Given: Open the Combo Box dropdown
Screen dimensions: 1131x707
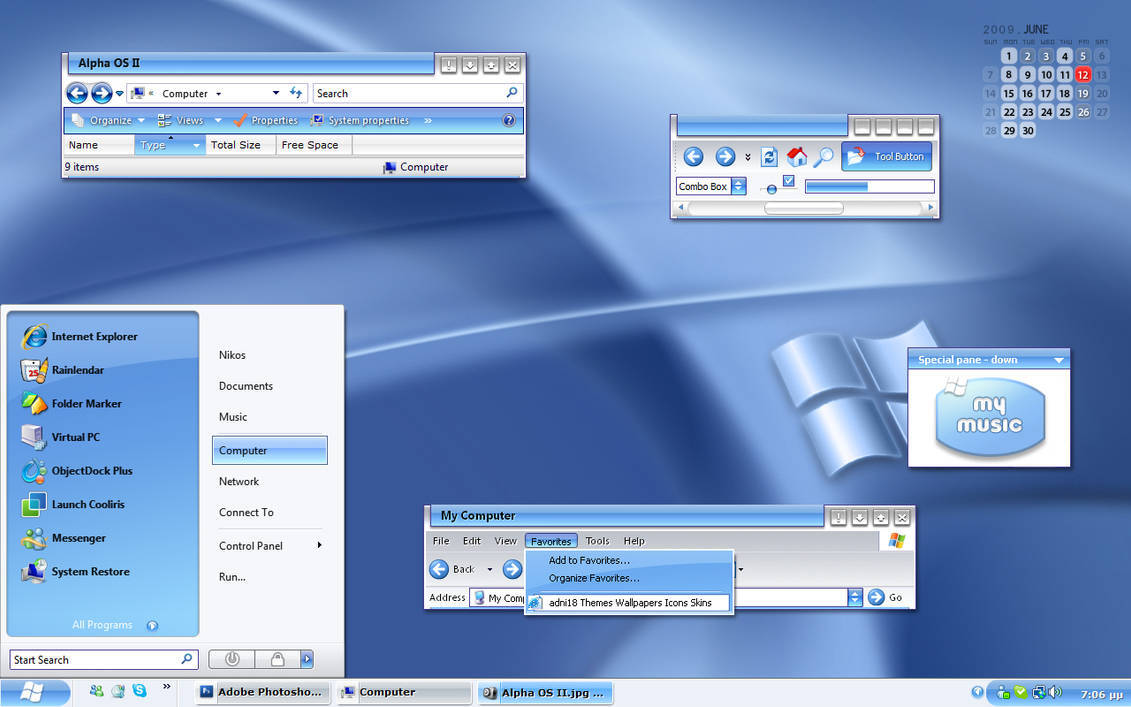Looking at the screenshot, I should 738,186.
